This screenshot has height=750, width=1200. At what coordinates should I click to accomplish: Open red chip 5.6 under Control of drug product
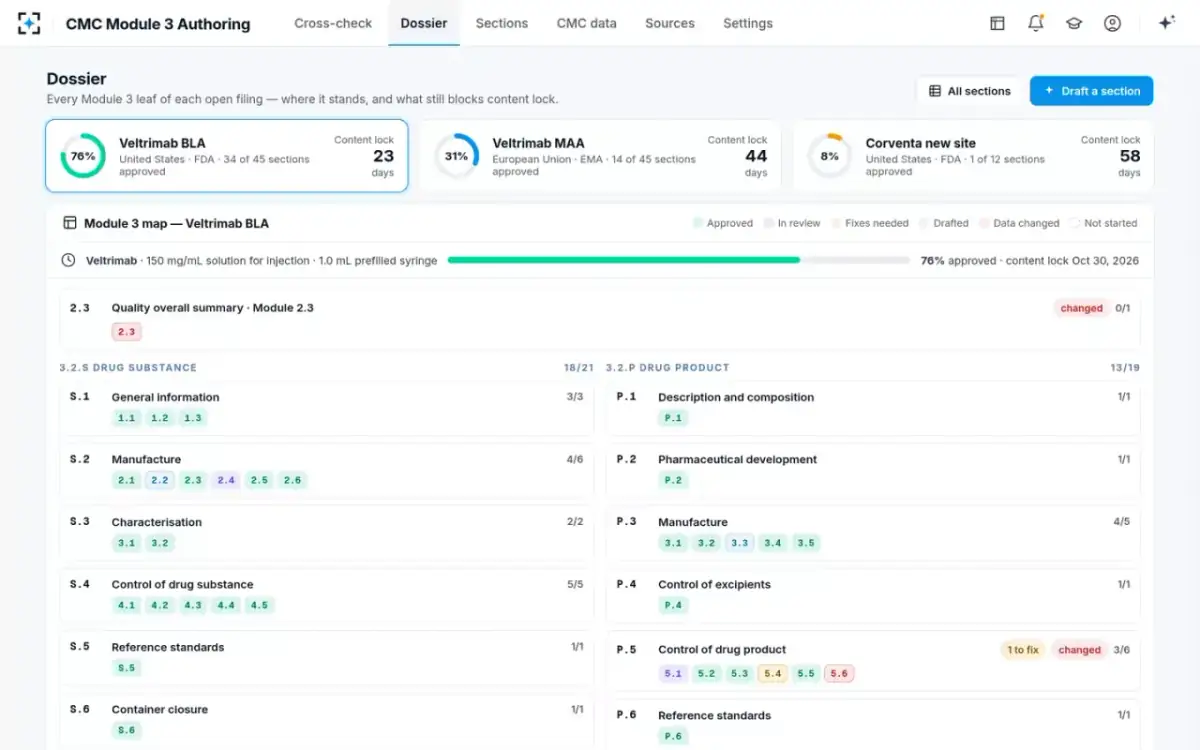[839, 673]
